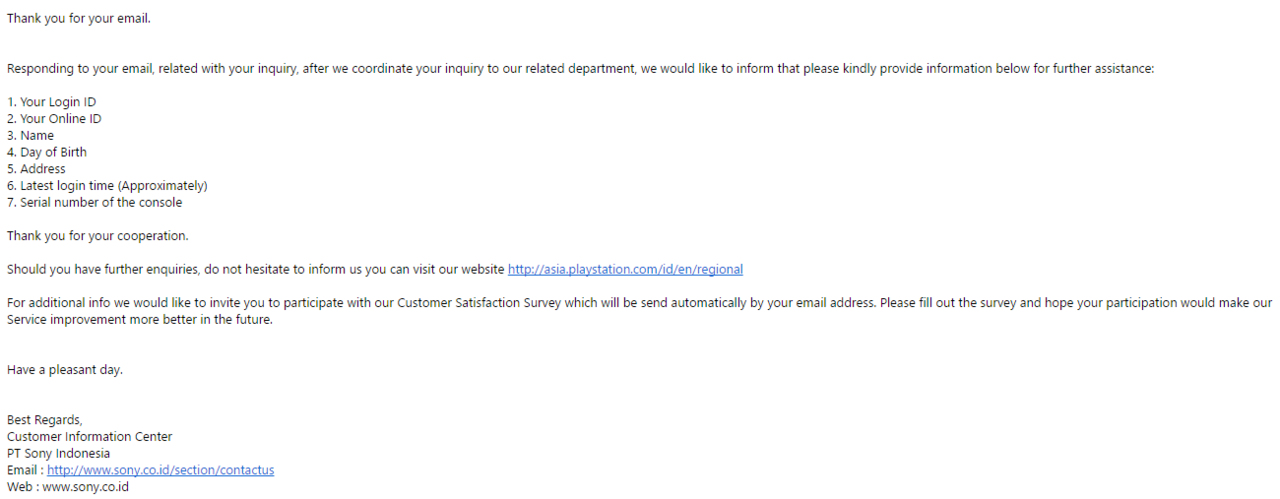
Task: Click list item "3. Name"
Action: click(x=31, y=135)
